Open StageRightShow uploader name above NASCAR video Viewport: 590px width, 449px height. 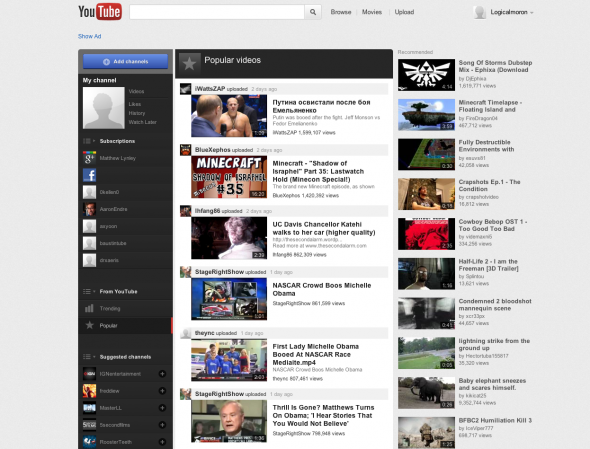point(219,272)
